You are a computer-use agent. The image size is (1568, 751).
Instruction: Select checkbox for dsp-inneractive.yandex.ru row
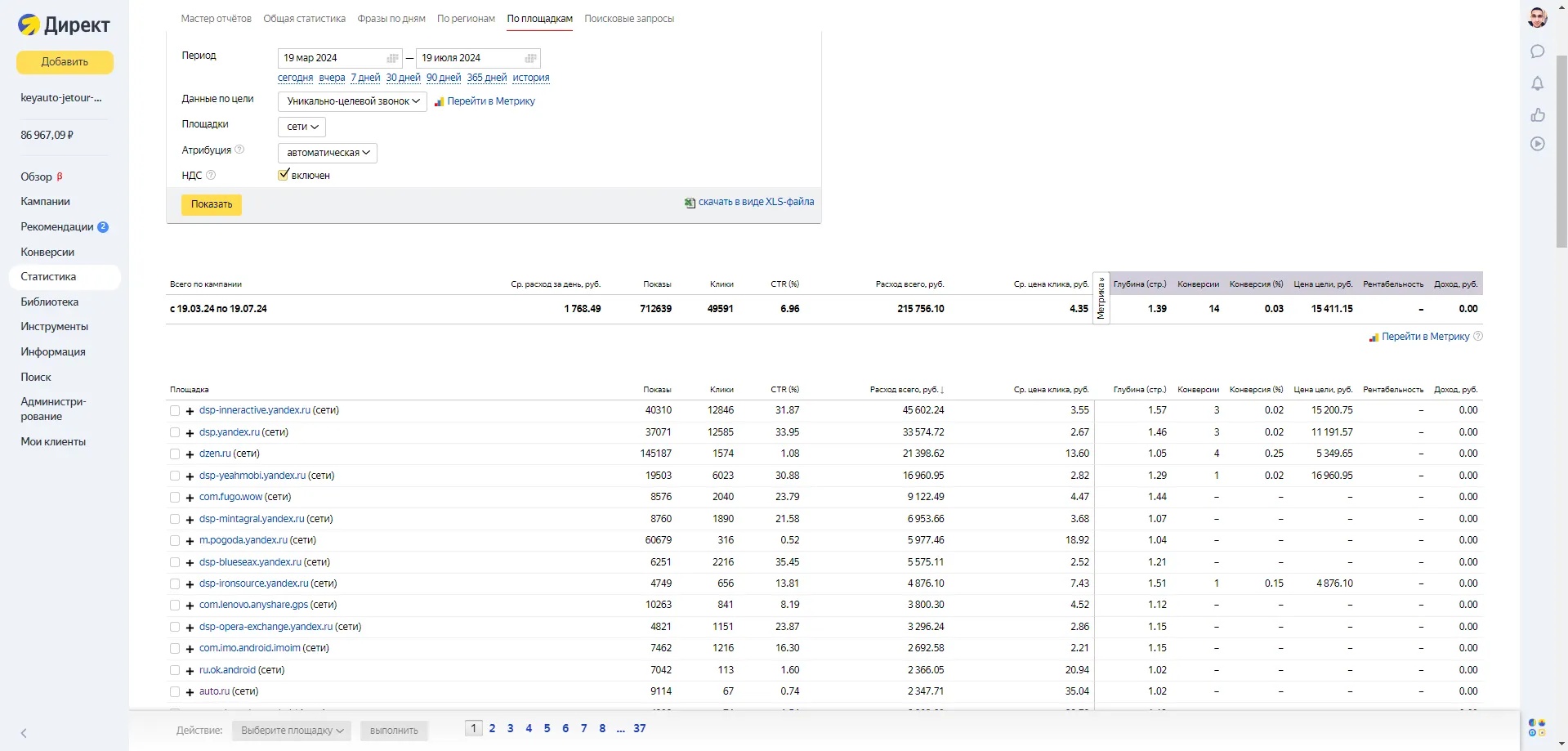coord(175,411)
